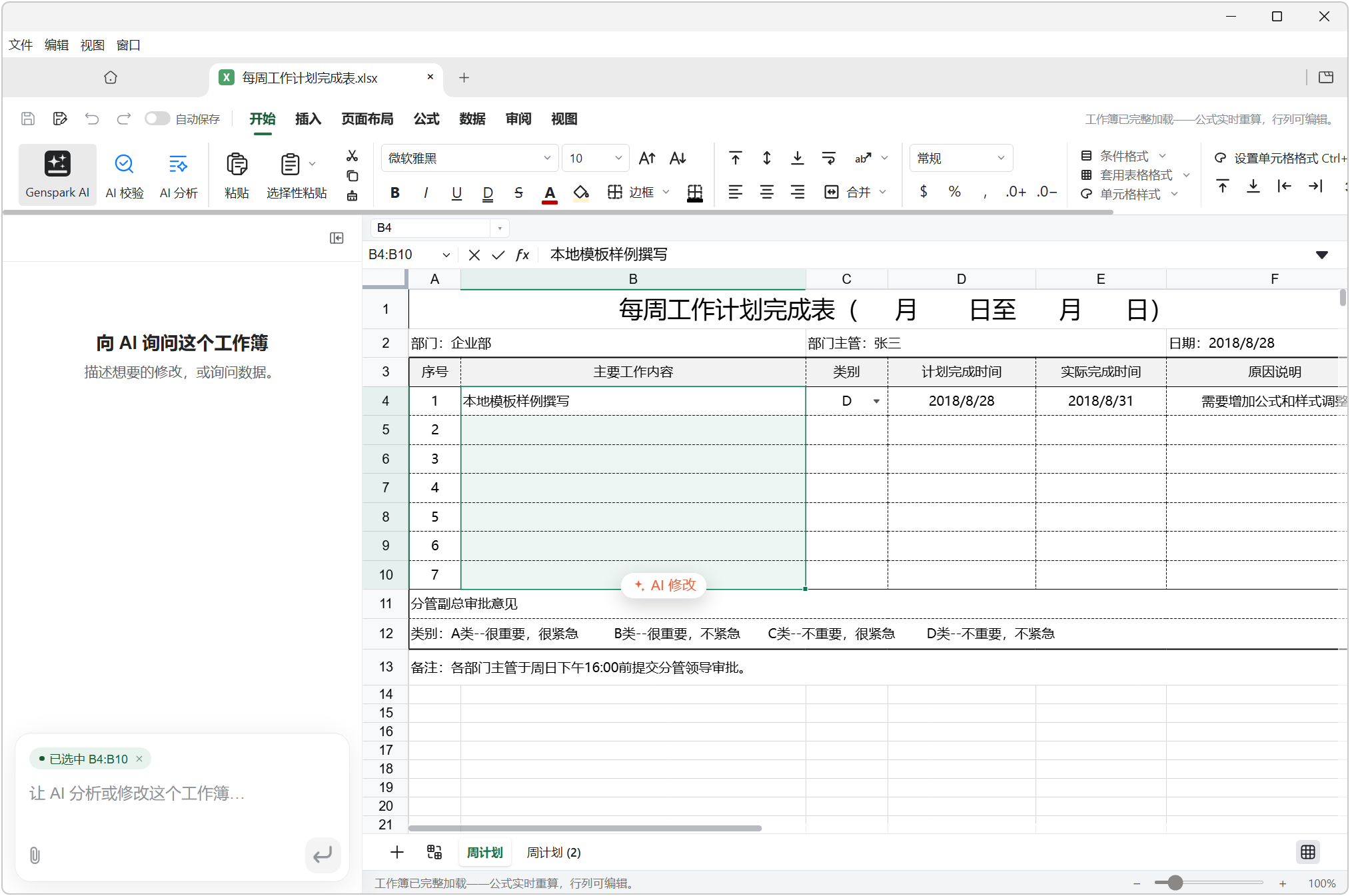
Task: Click 选择性粘贴 paste special button
Action: pos(297,175)
